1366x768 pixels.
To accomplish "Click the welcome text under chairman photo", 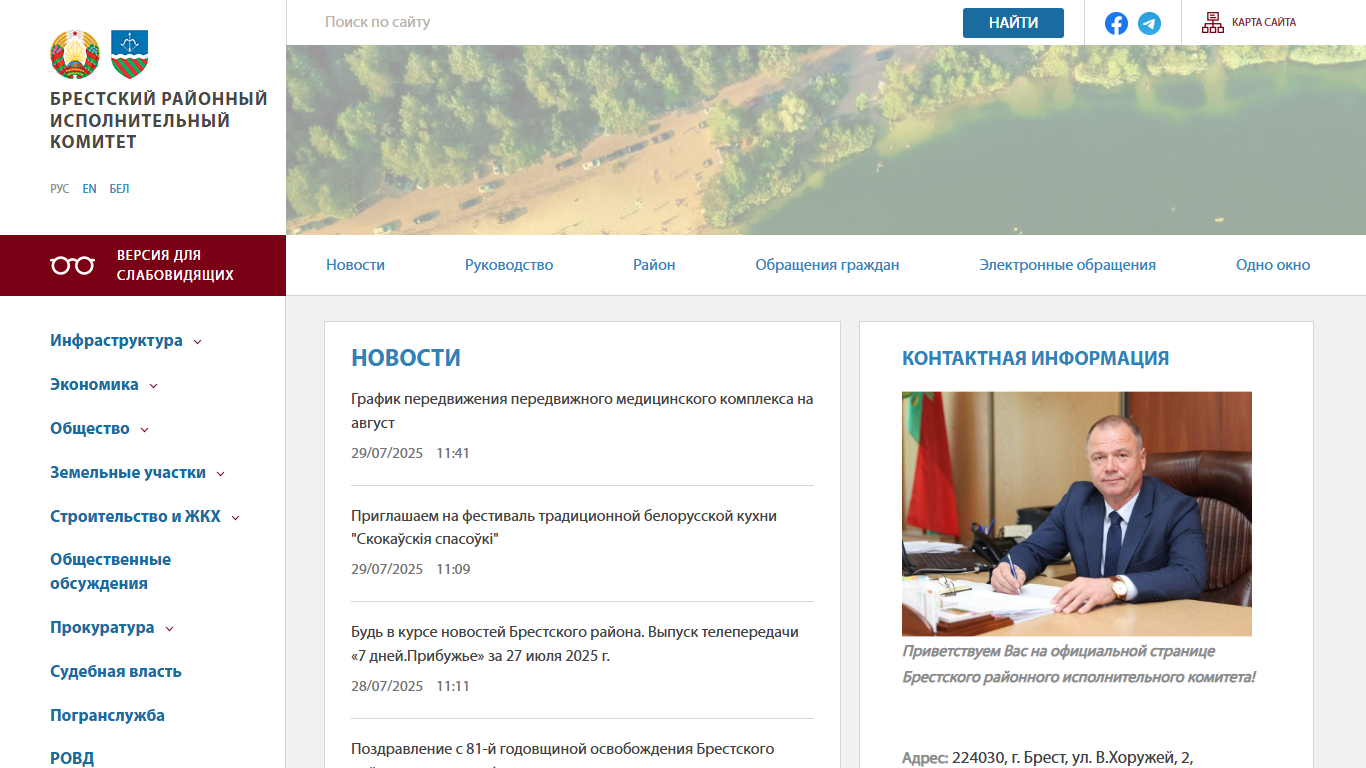I will 1078,664.
